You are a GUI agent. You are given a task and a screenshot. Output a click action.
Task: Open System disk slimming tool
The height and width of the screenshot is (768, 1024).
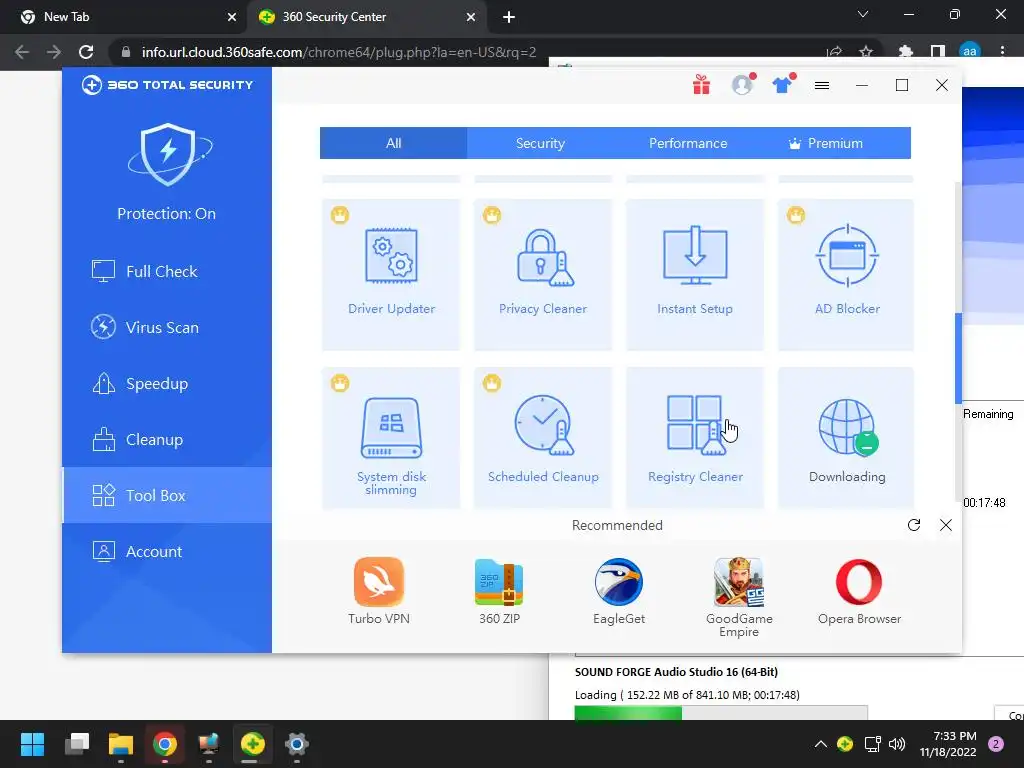coord(391,438)
